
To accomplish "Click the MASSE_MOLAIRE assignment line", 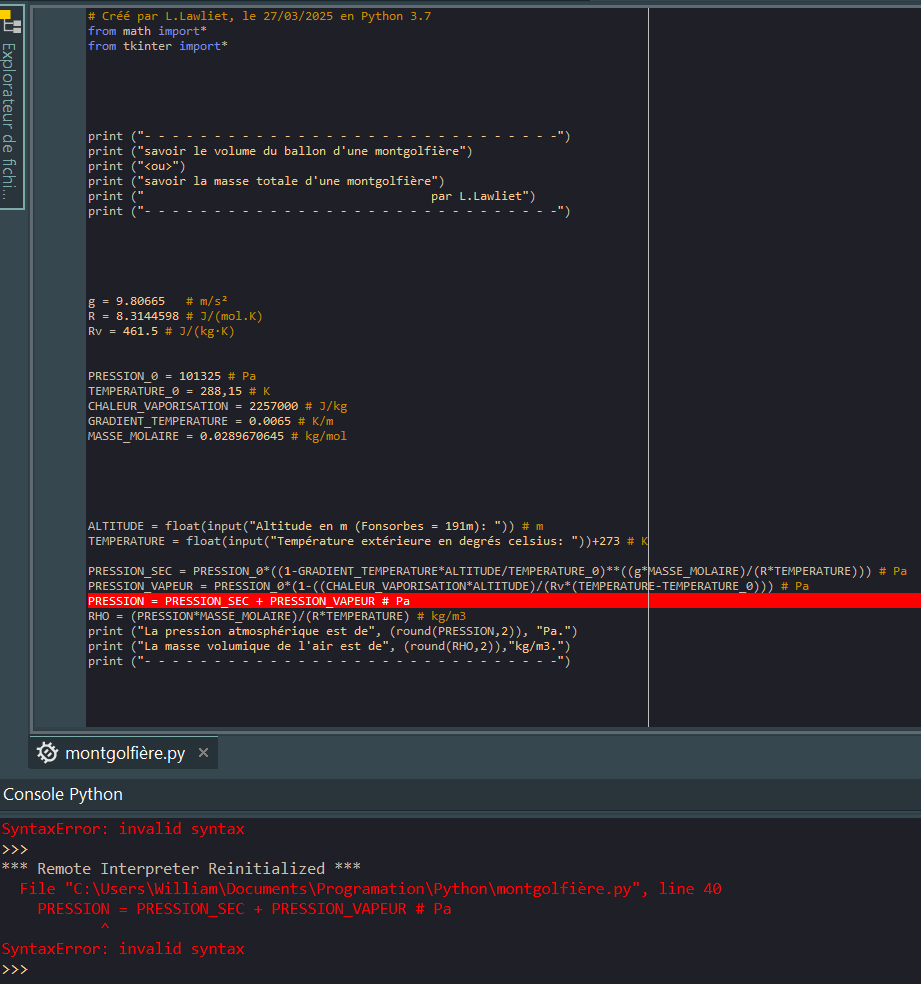I will pos(217,437).
